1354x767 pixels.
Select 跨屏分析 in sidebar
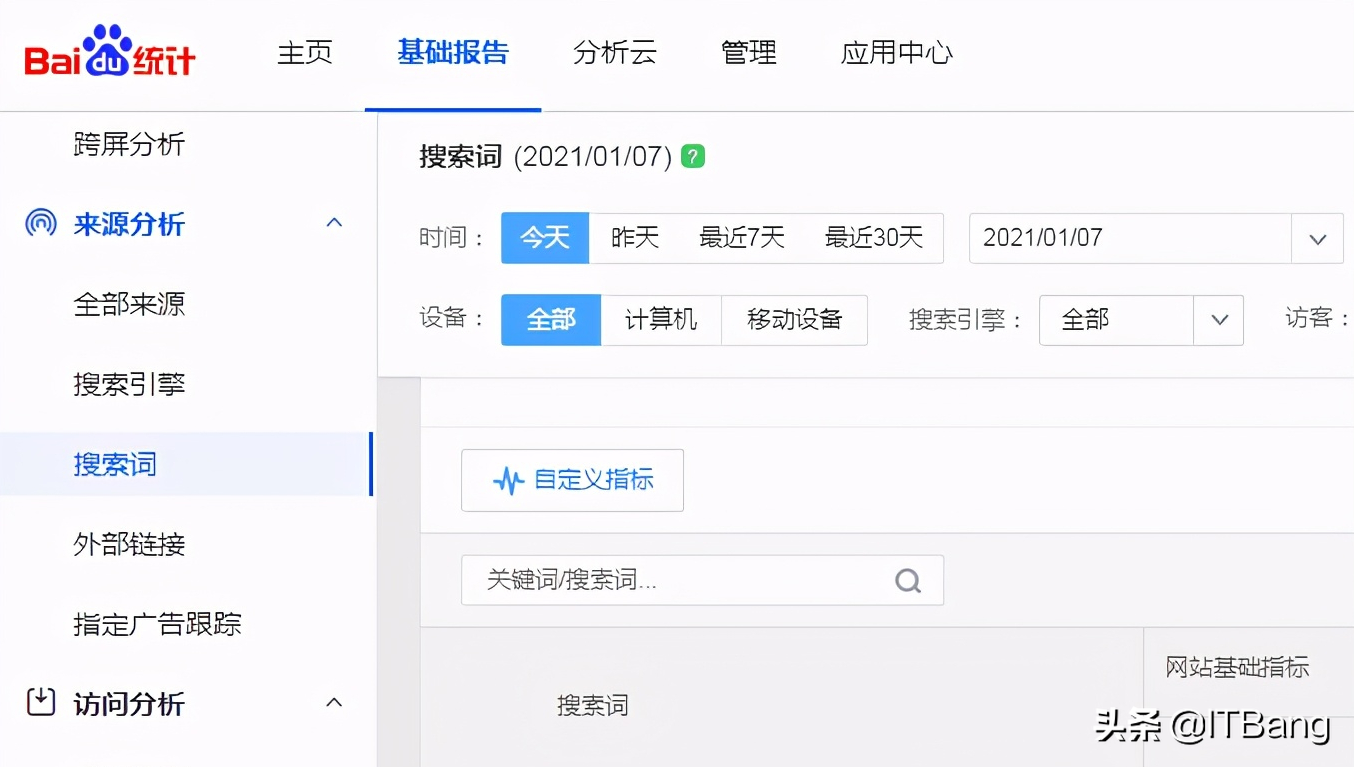(x=129, y=144)
